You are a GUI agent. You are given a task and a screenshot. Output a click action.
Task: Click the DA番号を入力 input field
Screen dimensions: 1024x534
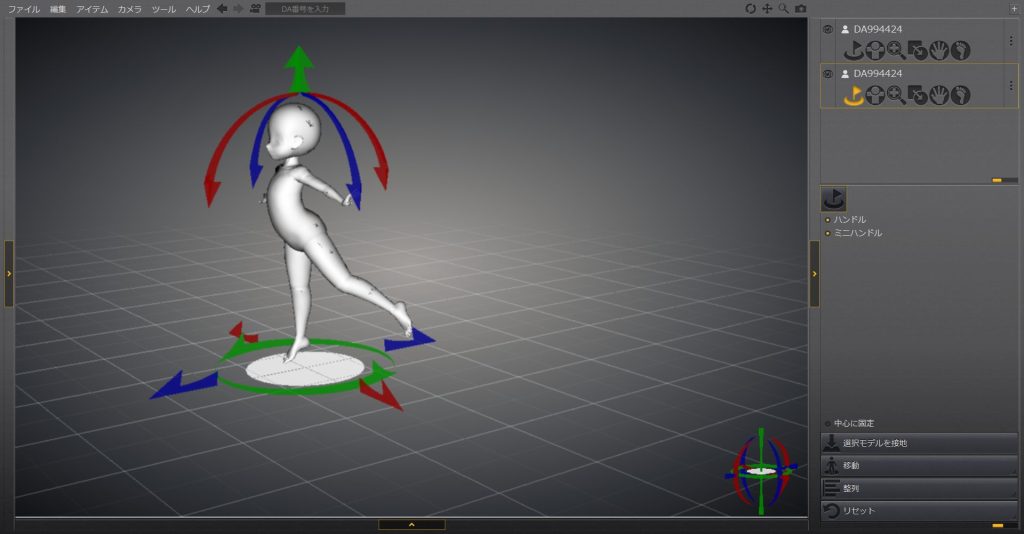305,9
